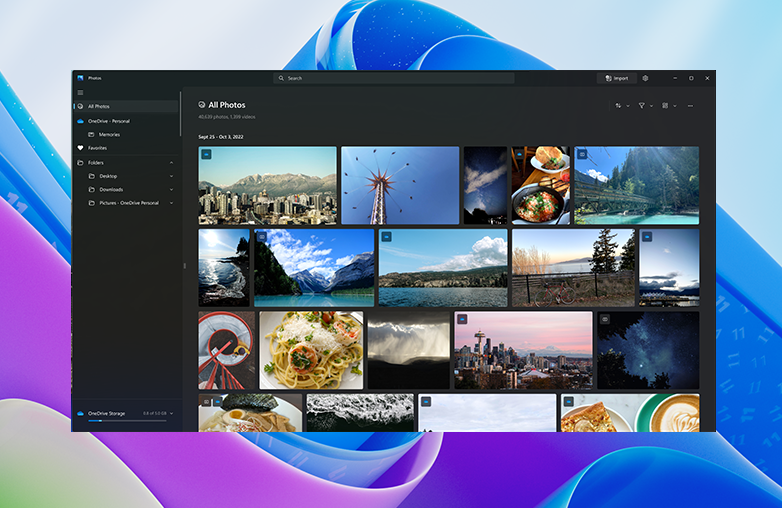Click the Photos app icon in title bar
This screenshot has height=508, width=782.
[x=80, y=78]
